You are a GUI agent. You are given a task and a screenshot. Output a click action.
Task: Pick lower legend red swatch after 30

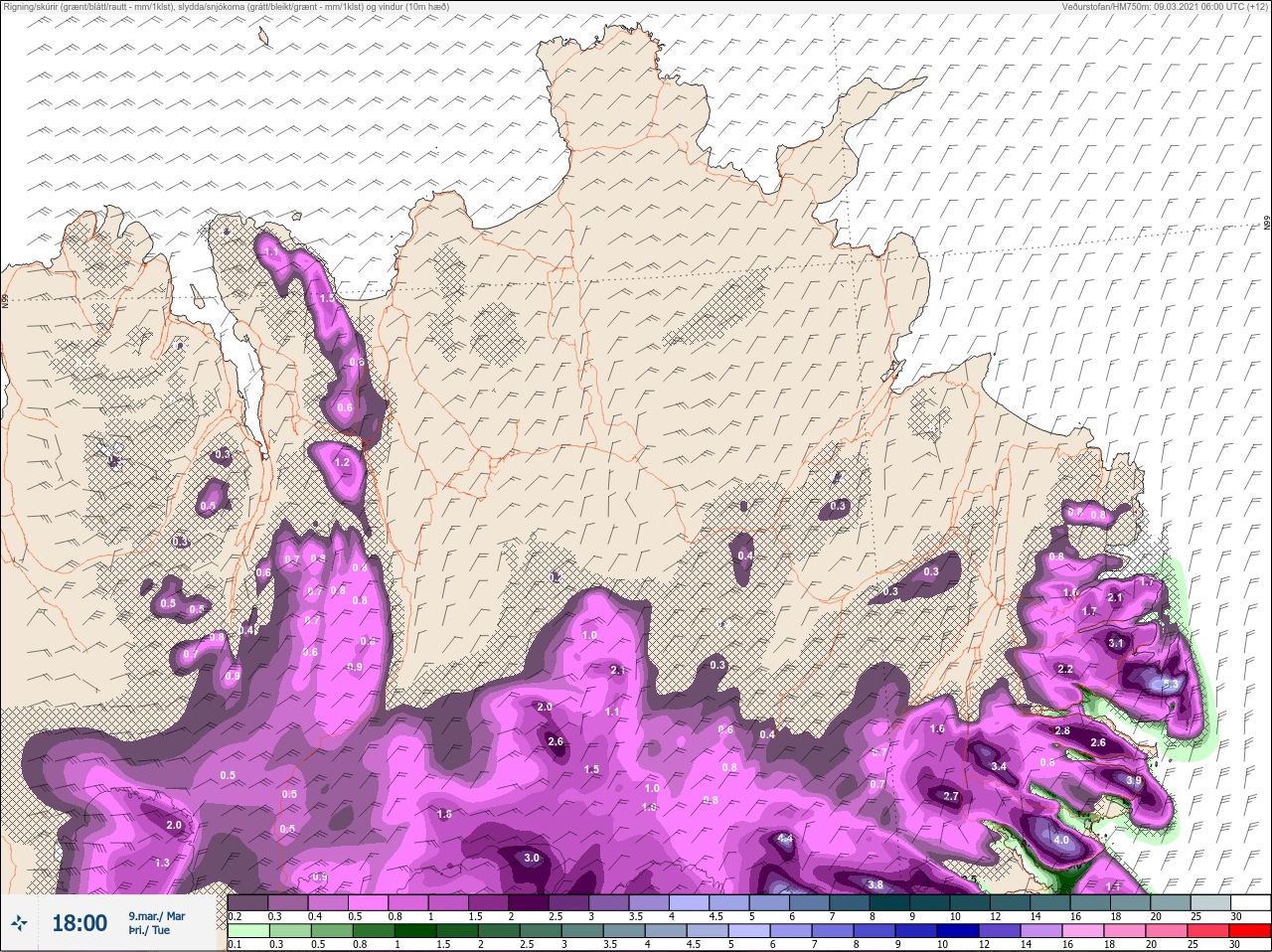pyautogui.click(x=1252, y=931)
